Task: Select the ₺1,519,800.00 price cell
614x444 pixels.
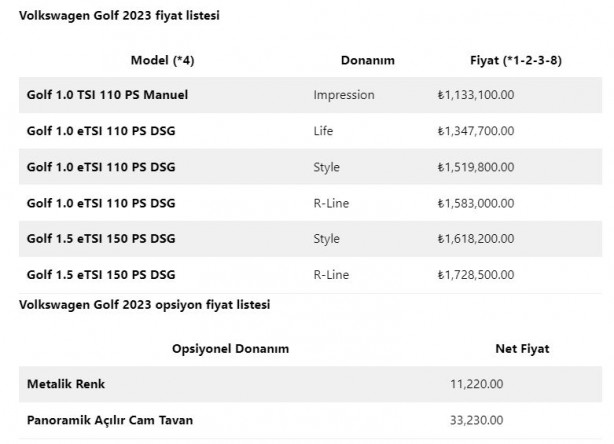Action: coord(475,167)
